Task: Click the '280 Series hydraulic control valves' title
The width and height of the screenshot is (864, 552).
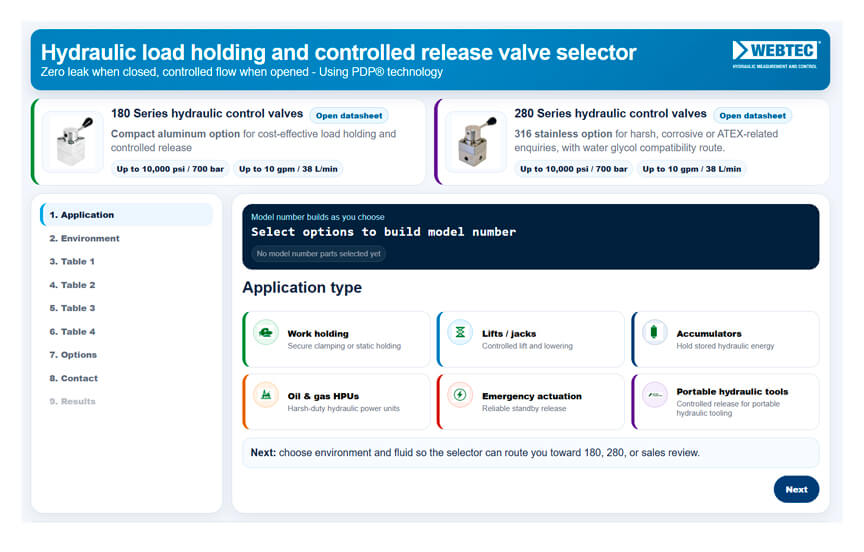Action: pyautogui.click(x=611, y=113)
